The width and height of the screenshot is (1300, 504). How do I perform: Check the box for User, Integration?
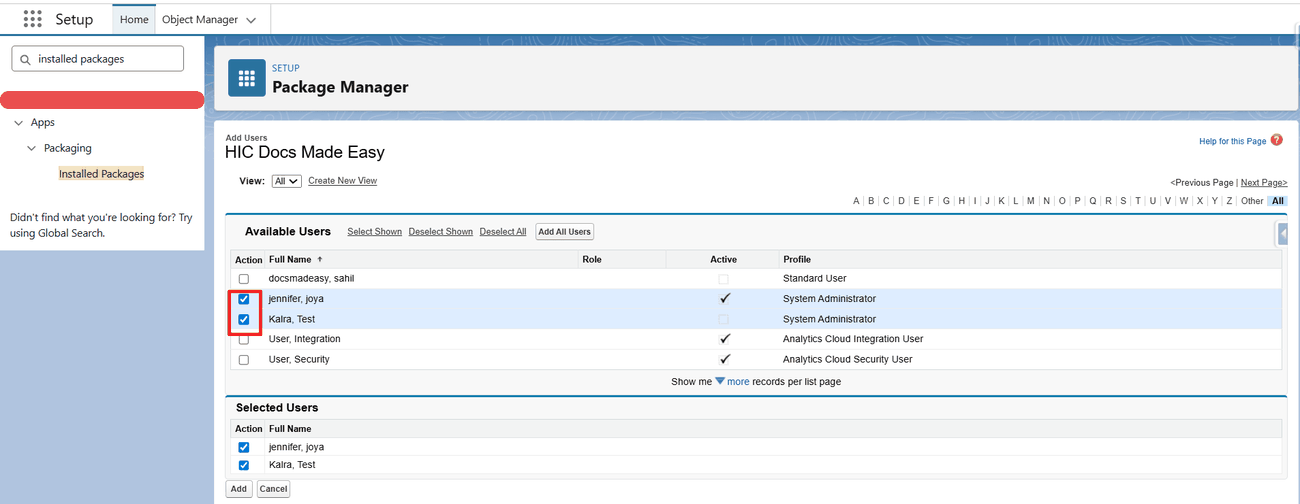pyautogui.click(x=244, y=340)
